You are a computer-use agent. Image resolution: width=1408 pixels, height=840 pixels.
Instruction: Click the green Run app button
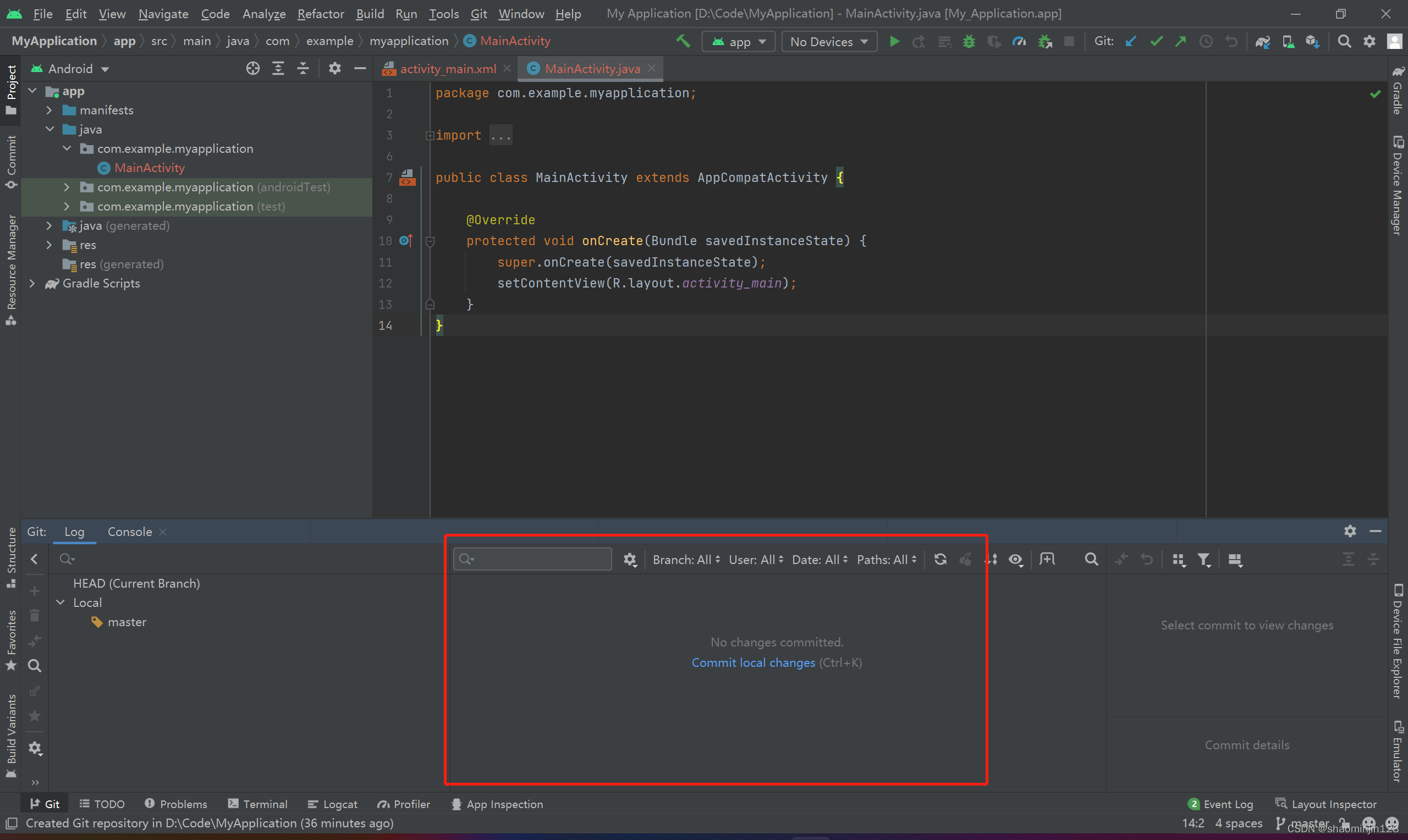coord(894,41)
